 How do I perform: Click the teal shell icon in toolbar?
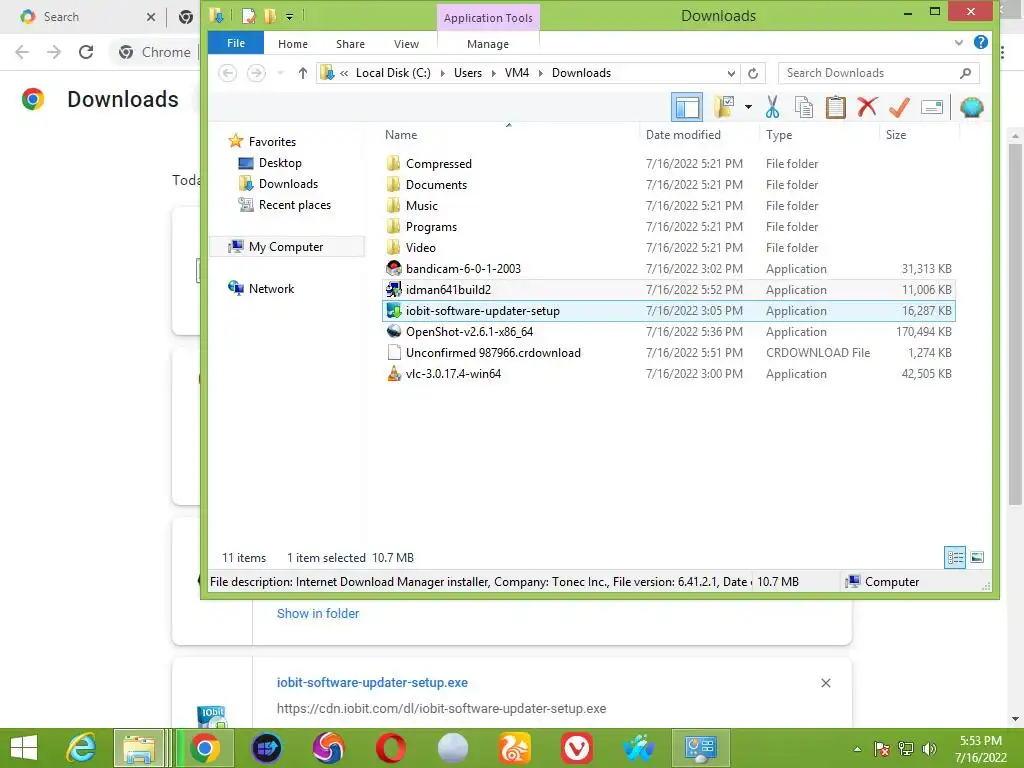972,107
